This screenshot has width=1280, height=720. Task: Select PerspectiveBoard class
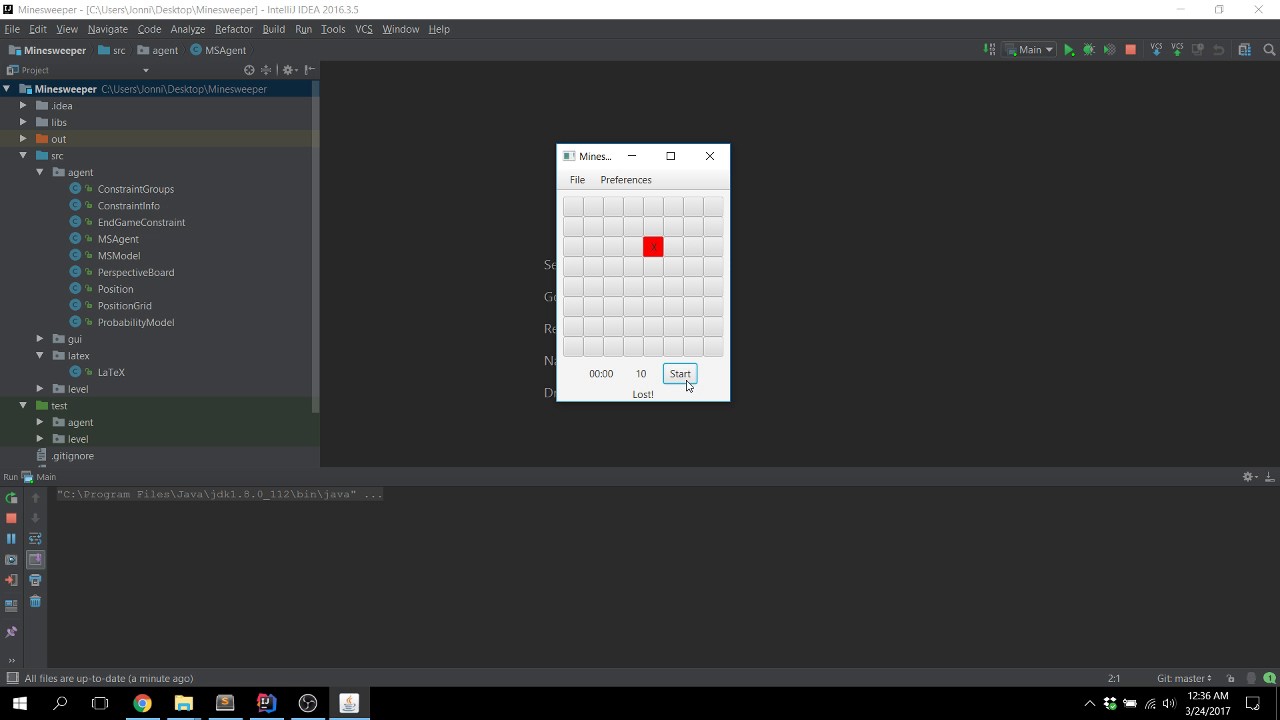(x=136, y=272)
